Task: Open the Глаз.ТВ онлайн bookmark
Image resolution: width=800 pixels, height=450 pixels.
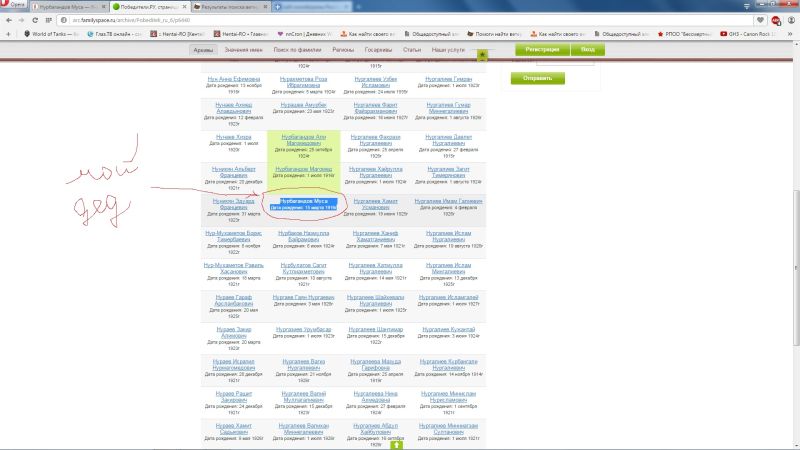Action: 114,34
